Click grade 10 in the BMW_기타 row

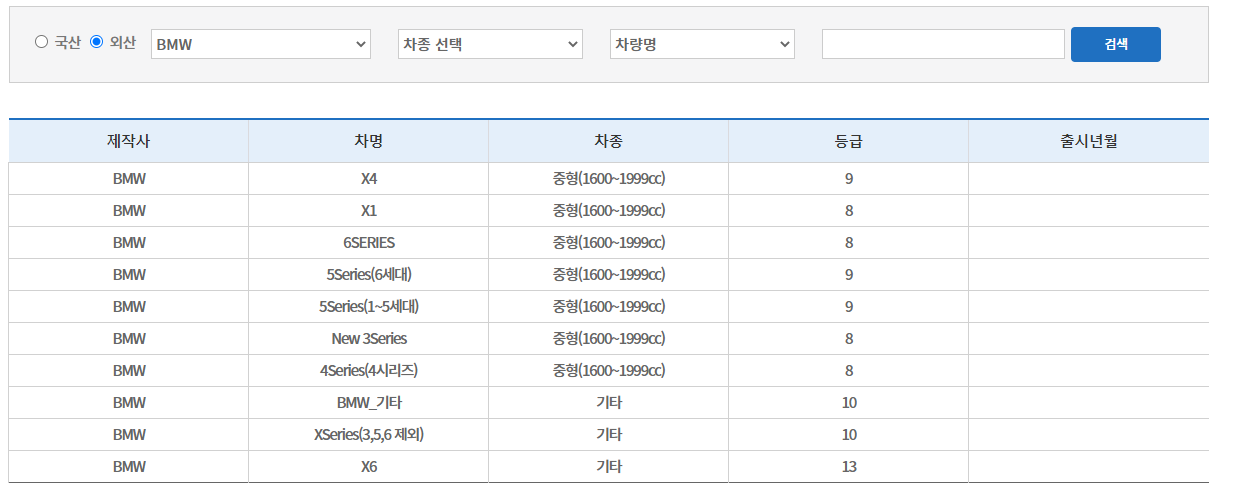pos(849,403)
